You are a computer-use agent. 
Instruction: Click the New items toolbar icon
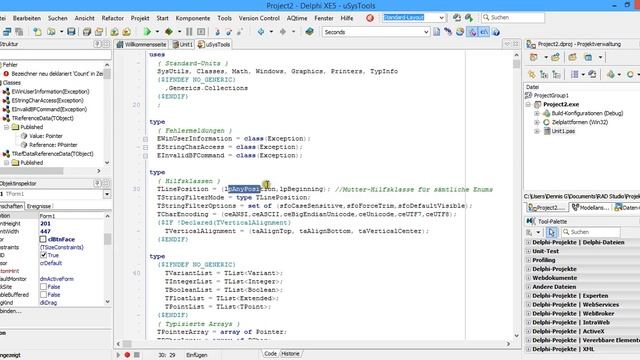[x=38, y=31]
